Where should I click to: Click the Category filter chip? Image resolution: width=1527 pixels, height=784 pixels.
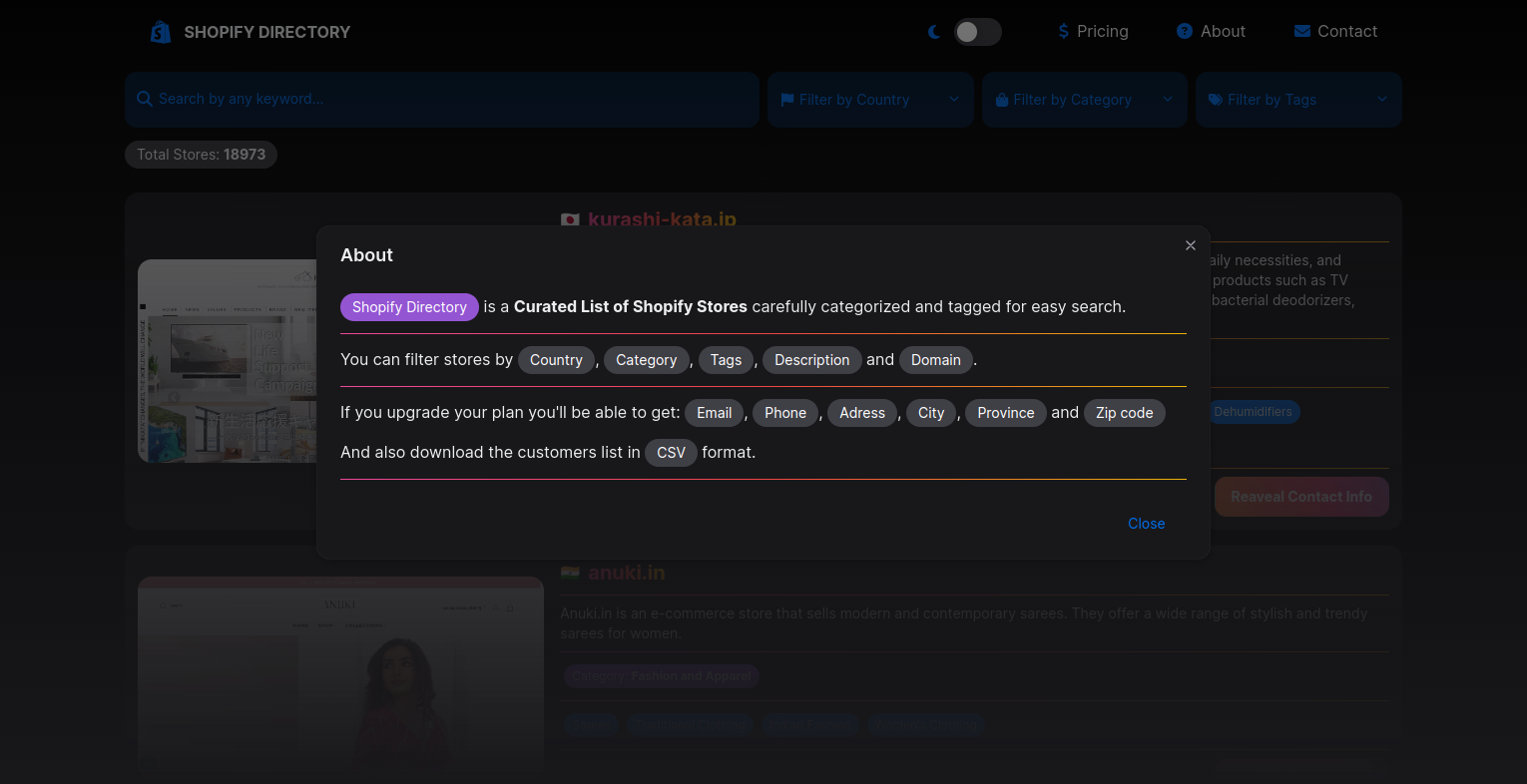pyautogui.click(x=646, y=360)
